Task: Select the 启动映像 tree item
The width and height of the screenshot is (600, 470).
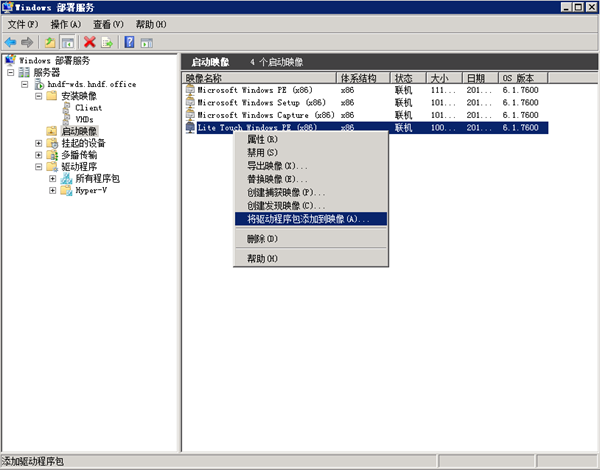Action: 79,131
